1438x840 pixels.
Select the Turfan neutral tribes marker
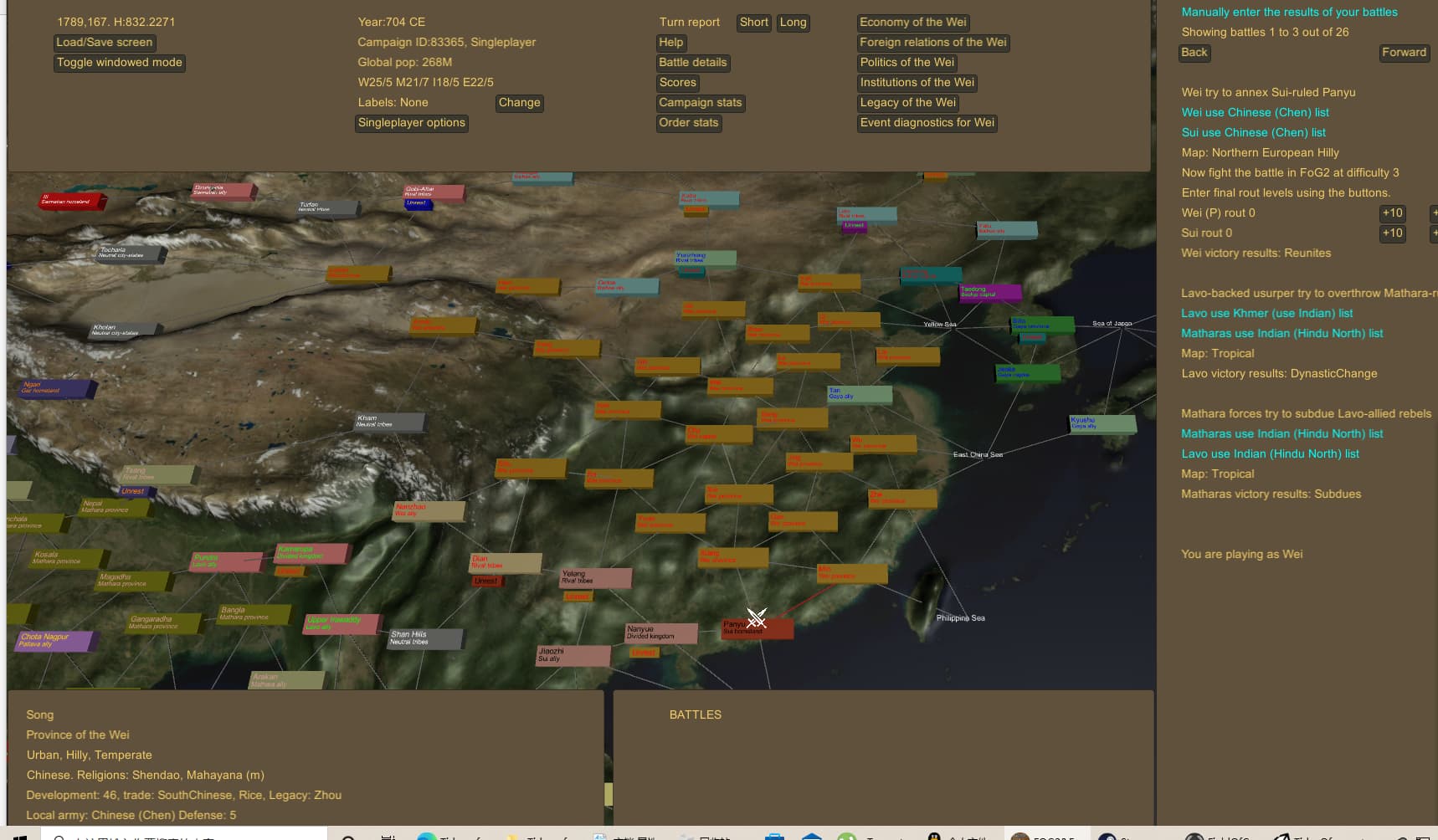[x=328, y=207]
